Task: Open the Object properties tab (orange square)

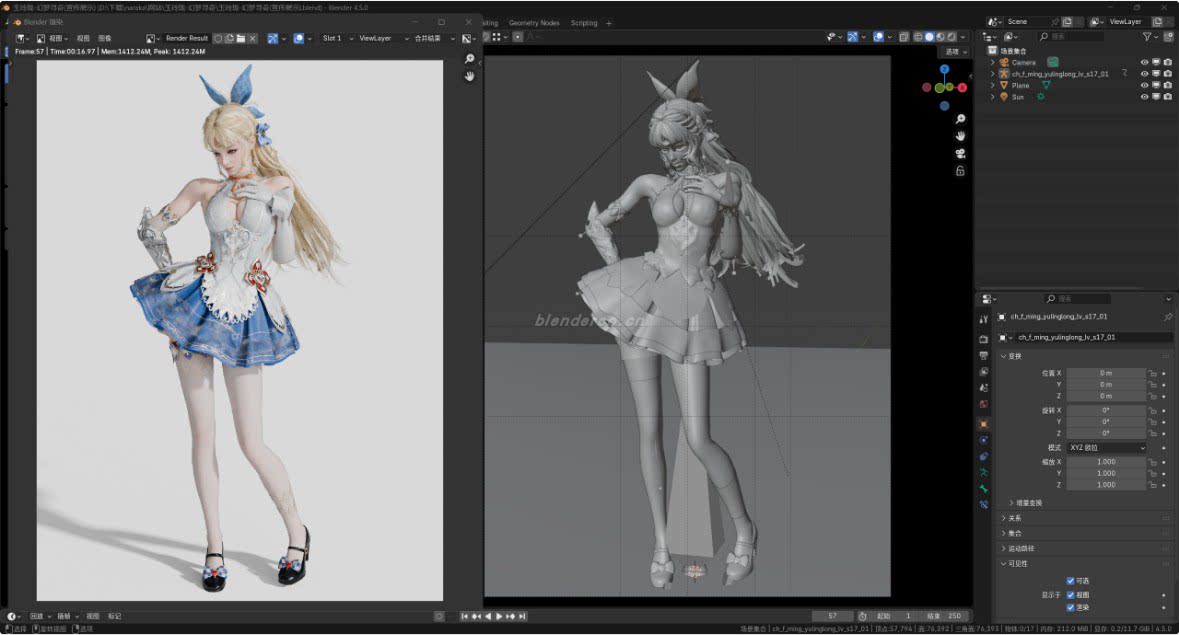Action: tap(984, 424)
